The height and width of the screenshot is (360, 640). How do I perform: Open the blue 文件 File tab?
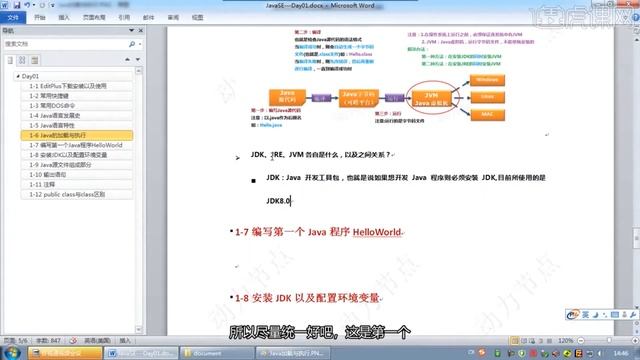[13, 18]
